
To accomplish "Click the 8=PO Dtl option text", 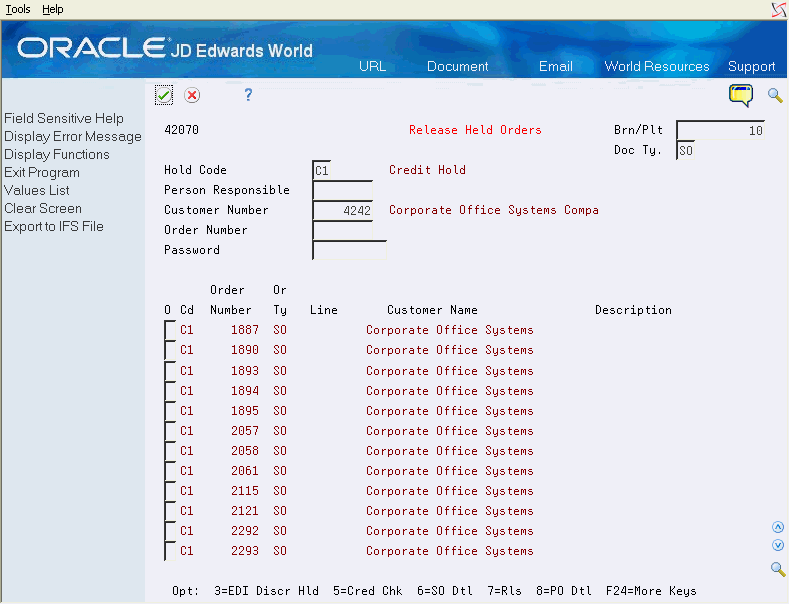I will click(x=564, y=591).
